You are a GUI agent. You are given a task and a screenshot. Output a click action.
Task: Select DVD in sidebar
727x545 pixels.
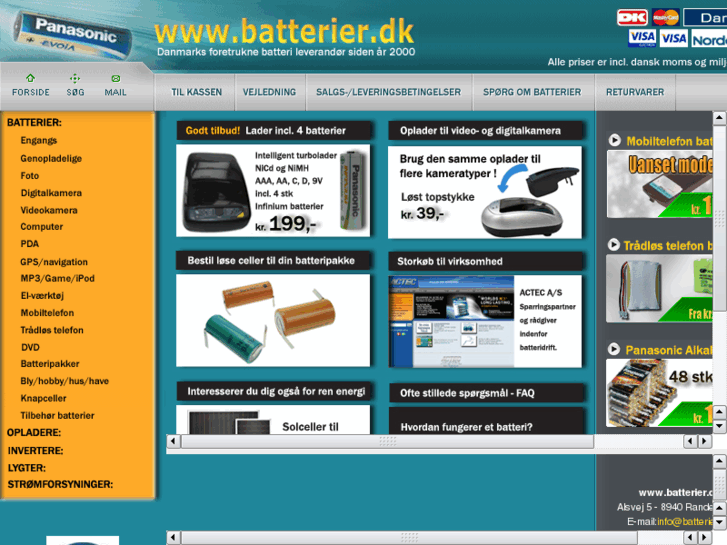[x=30, y=347]
